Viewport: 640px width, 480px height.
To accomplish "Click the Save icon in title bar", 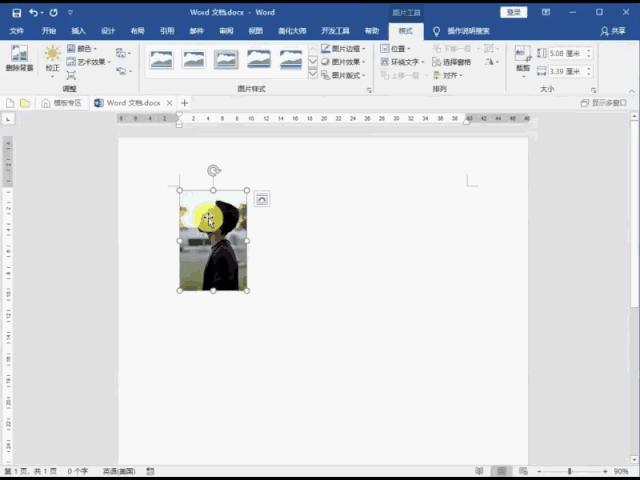I will tap(16, 13).
